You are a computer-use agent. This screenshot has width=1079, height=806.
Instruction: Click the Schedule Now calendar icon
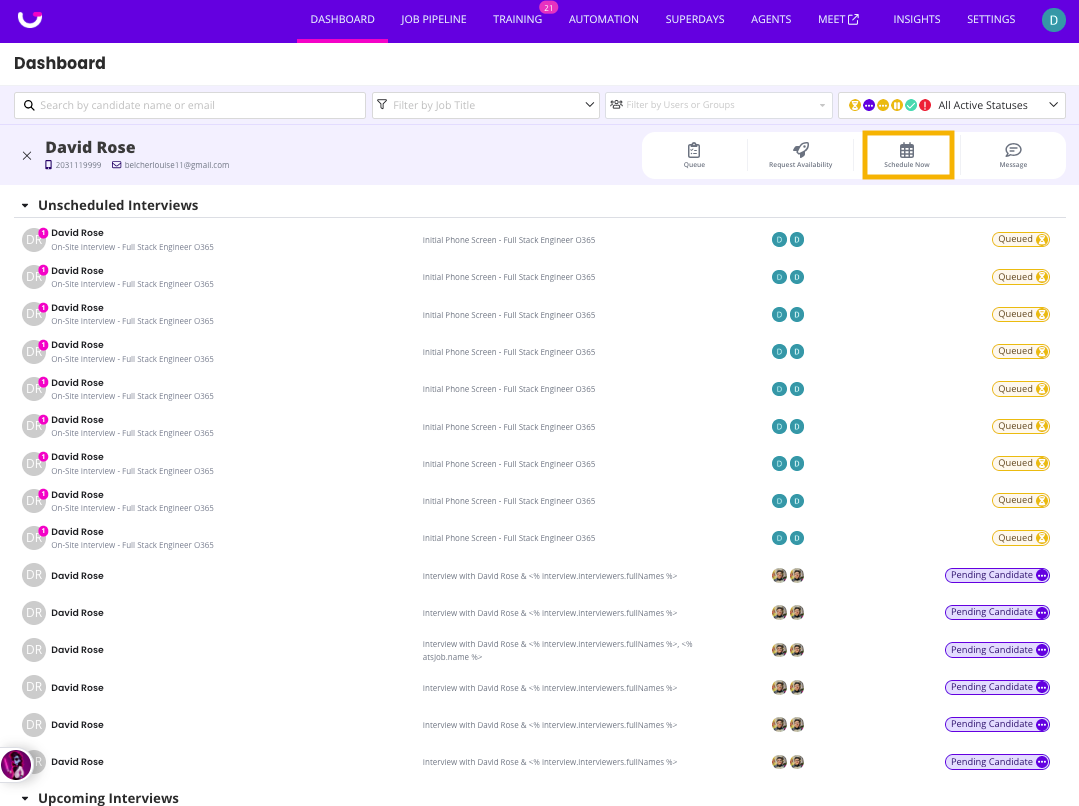click(x=907, y=150)
